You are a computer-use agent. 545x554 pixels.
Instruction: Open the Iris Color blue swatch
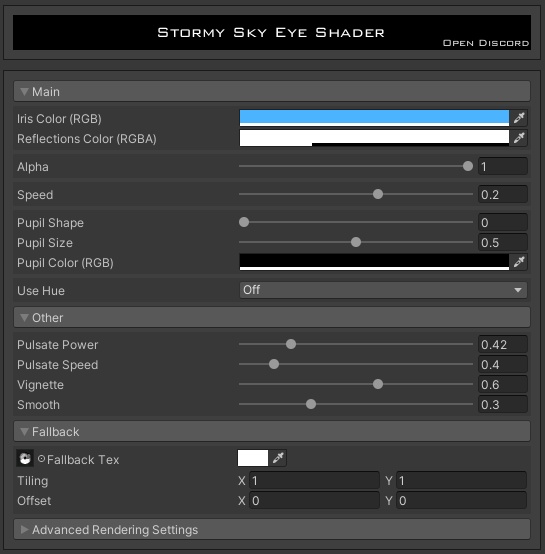pyautogui.click(x=374, y=118)
